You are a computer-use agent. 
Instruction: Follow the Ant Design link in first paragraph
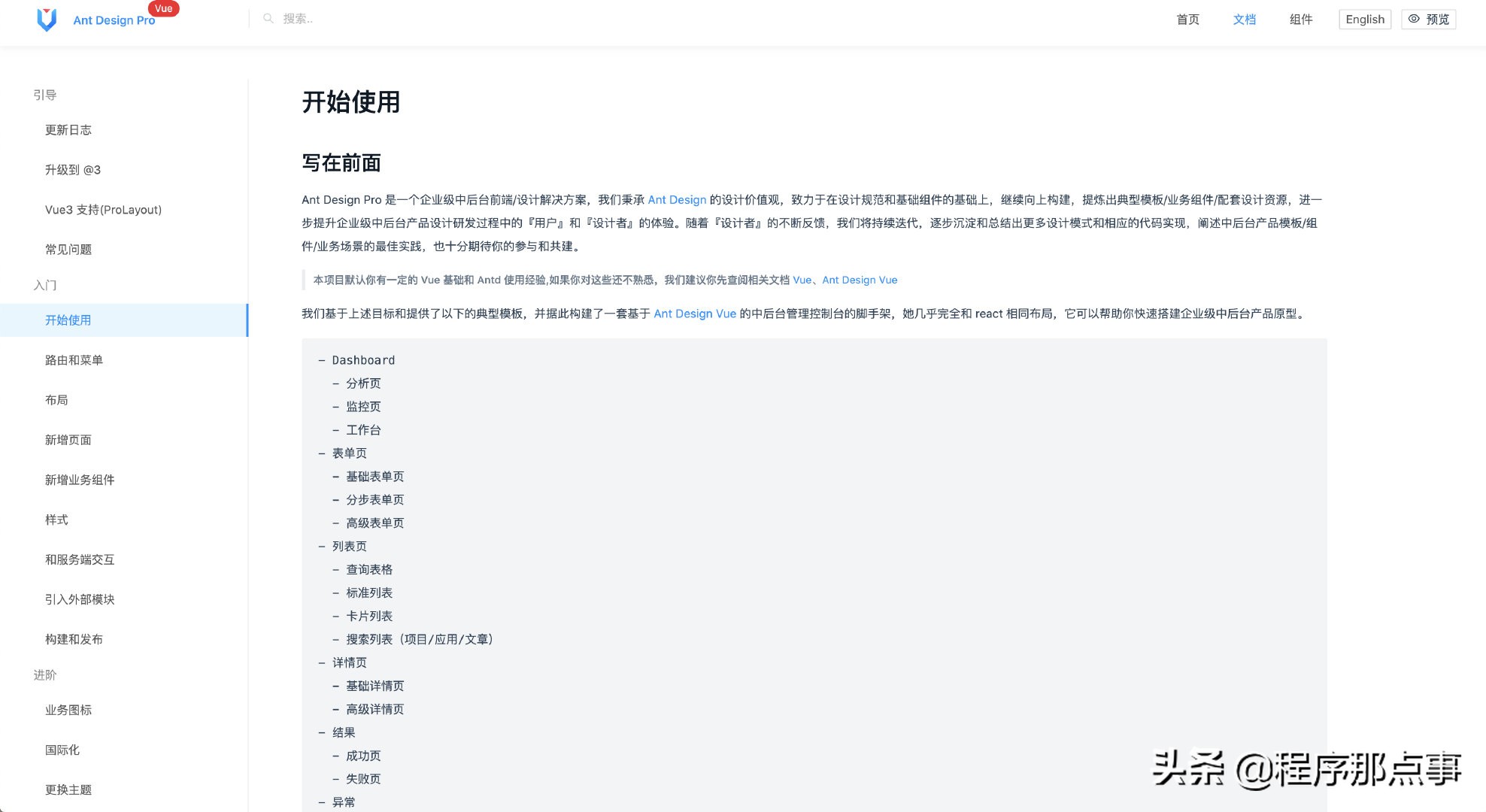click(x=677, y=199)
